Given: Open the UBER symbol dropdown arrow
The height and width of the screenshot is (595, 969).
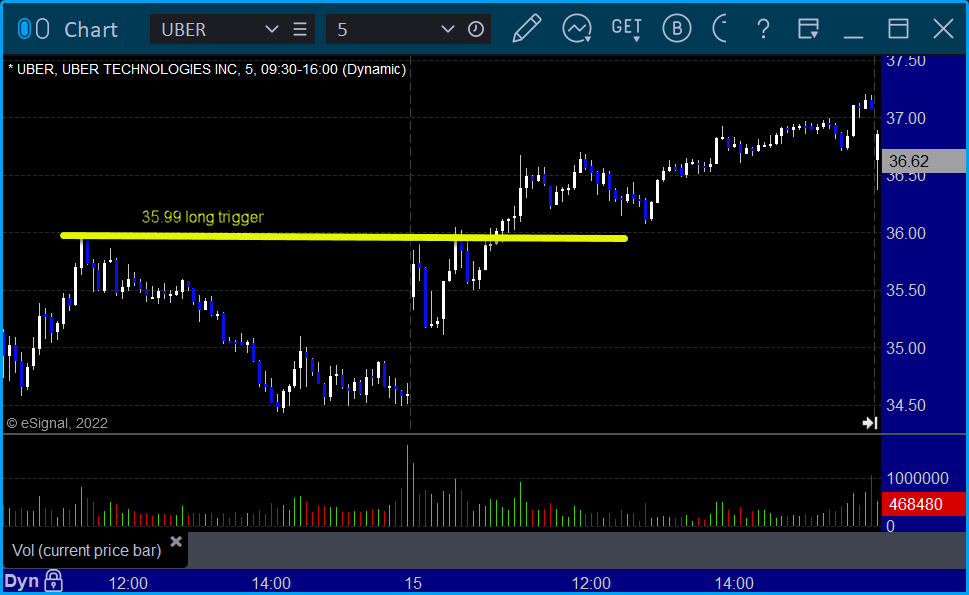Looking at the screenshot, I should tap(271, 29).
